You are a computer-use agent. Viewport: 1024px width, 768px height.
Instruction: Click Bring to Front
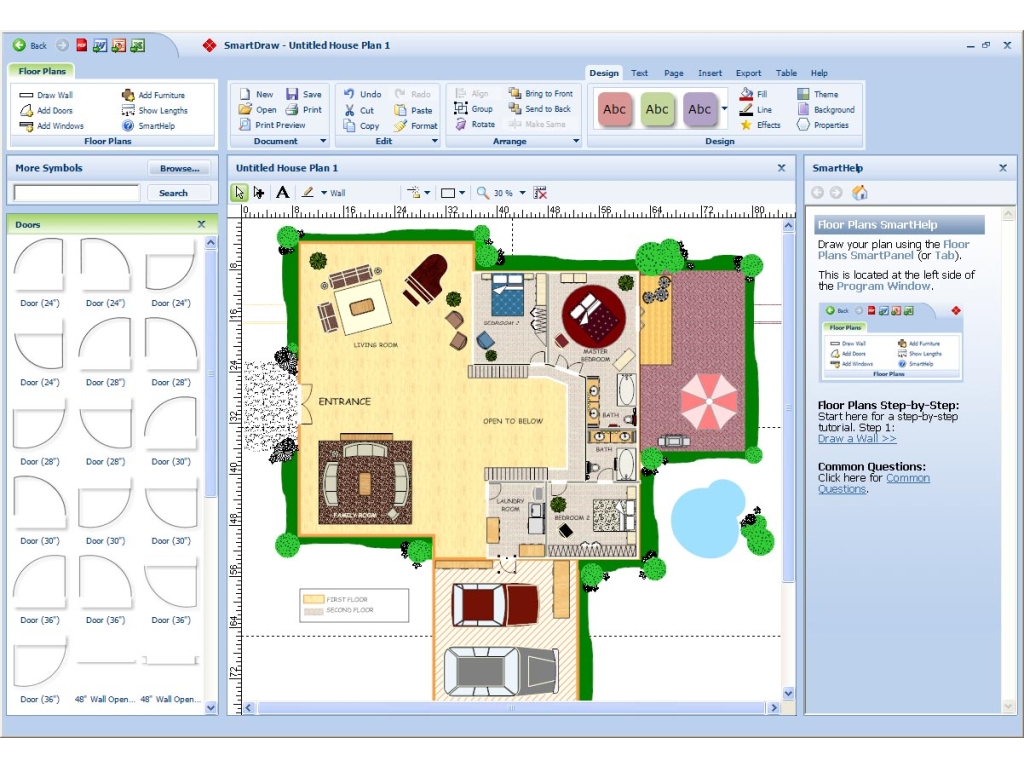coord(541,93)
